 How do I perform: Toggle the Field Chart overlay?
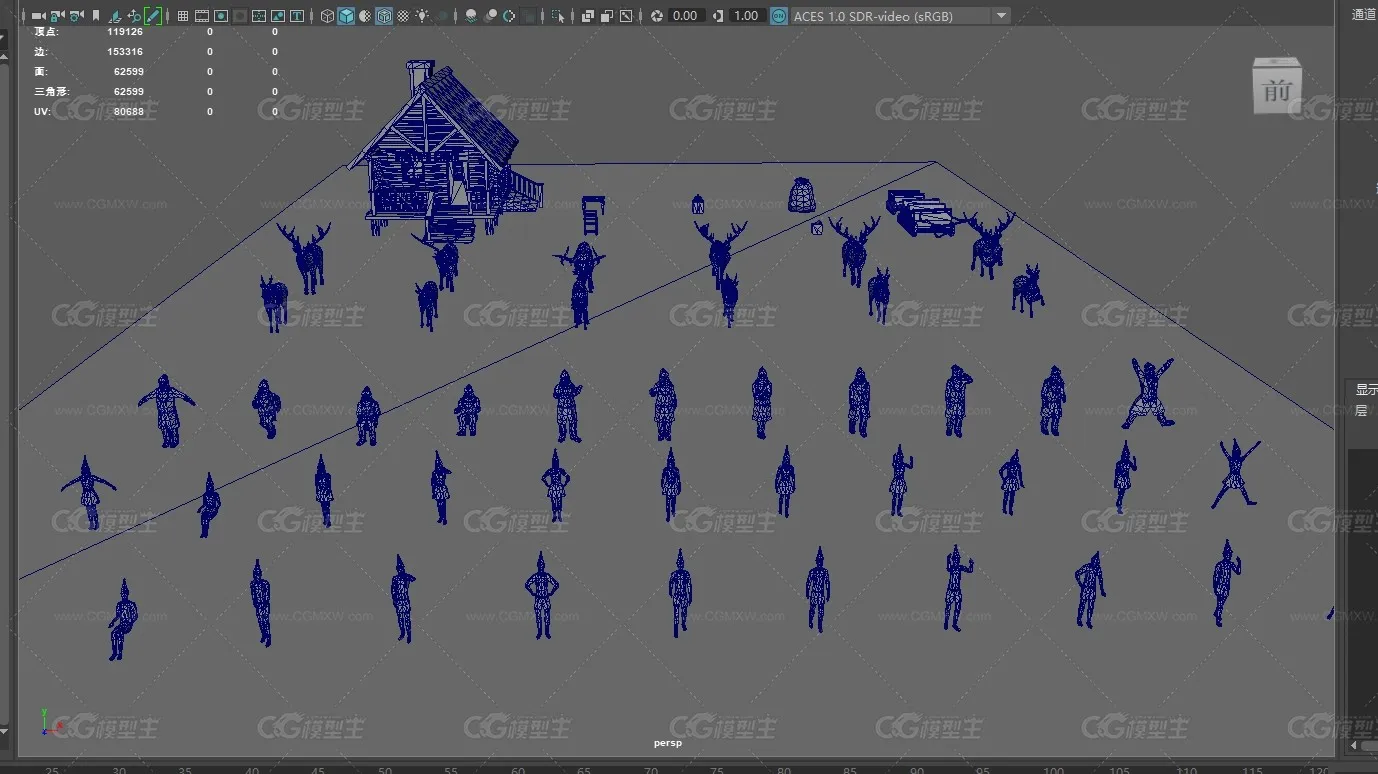[259, 16]
